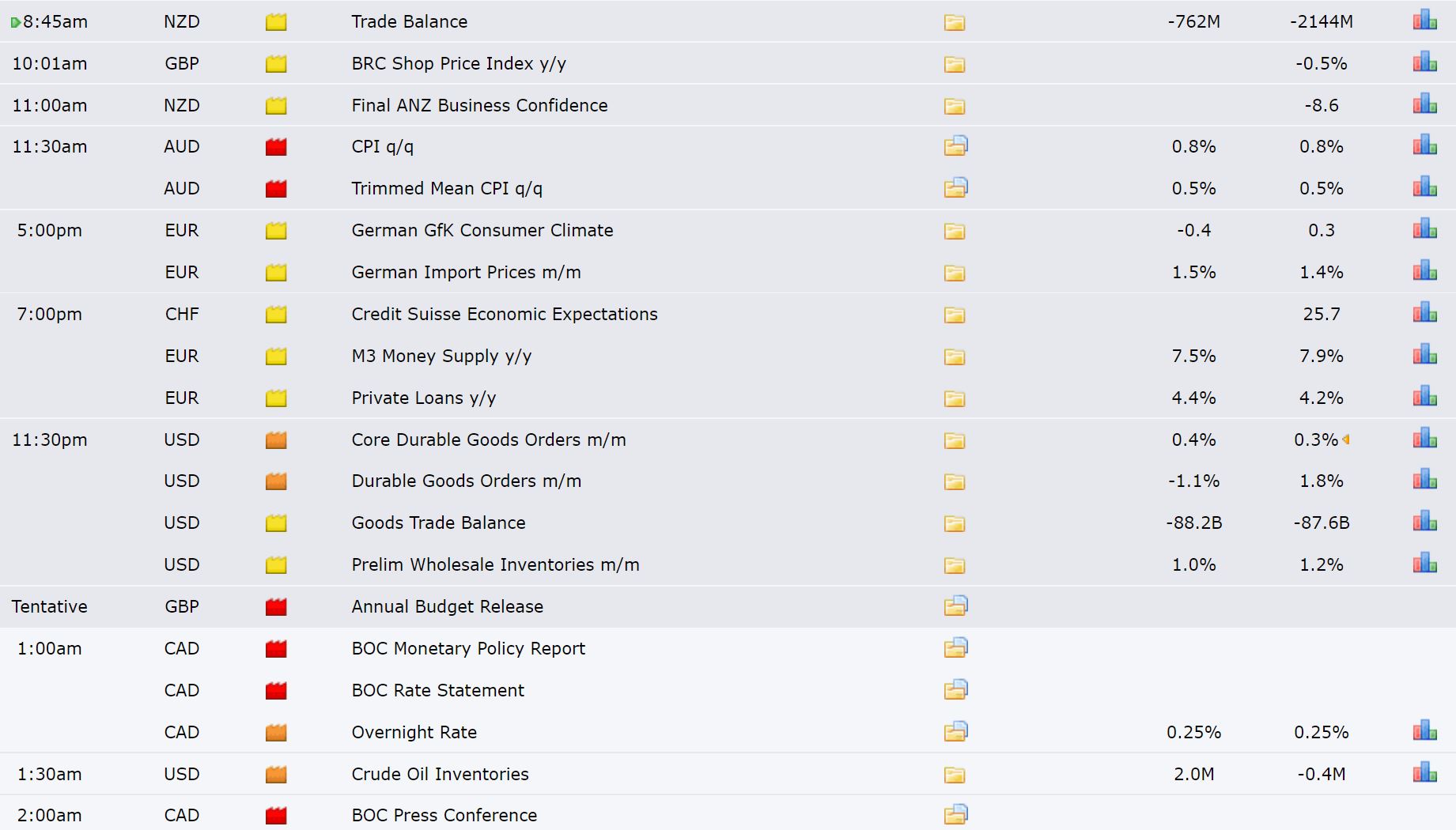Show graph for Overnight Rate

click(x=1424, y=731)
